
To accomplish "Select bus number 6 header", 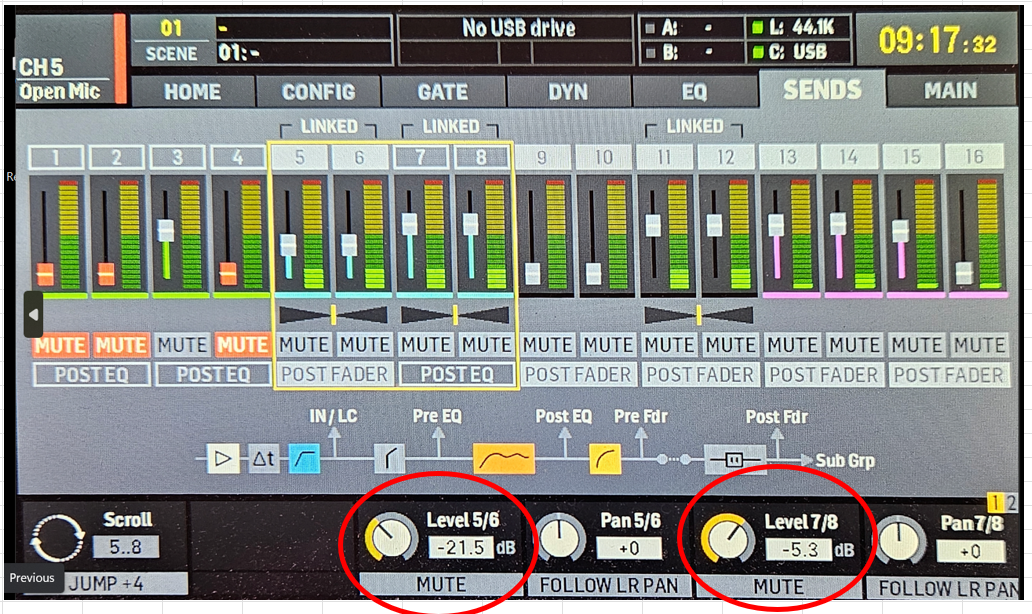I will tap(359, 157).
